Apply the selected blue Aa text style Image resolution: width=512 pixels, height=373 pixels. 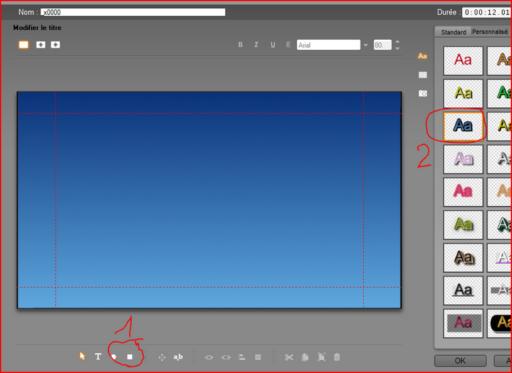point(463,126)
